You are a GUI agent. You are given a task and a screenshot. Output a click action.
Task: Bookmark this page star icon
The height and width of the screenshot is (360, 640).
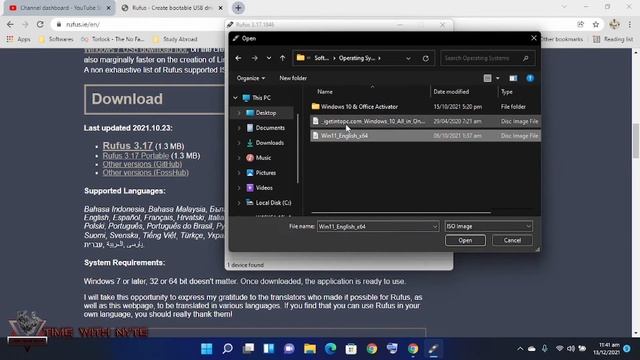point(596,24)
